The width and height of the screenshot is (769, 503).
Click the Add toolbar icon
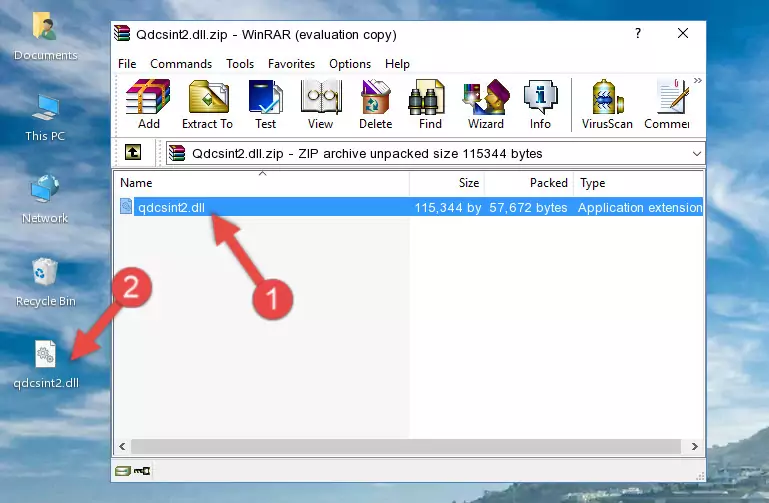click(148, 104)
